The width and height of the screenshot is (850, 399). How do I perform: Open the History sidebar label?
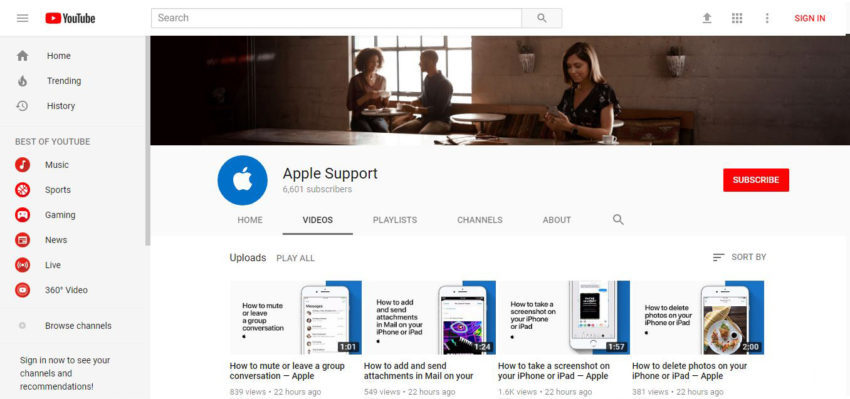tap(61, 106)
